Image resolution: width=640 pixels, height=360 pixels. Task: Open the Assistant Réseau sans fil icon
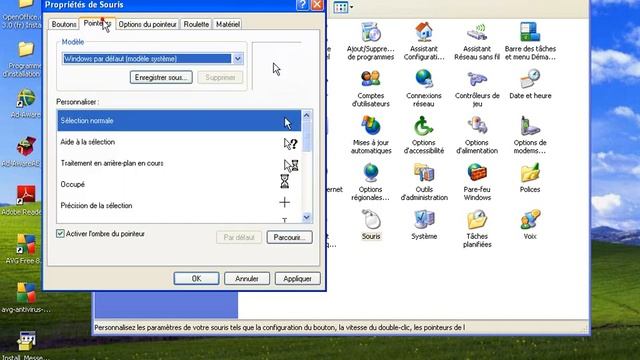pos(477,41)
